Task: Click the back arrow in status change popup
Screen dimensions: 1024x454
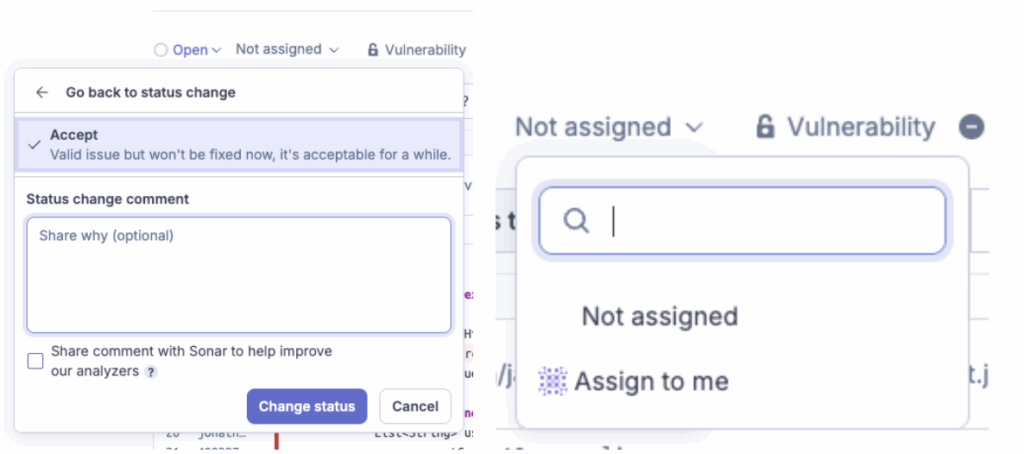Action: pyautogui.click(x=41, y=92)
